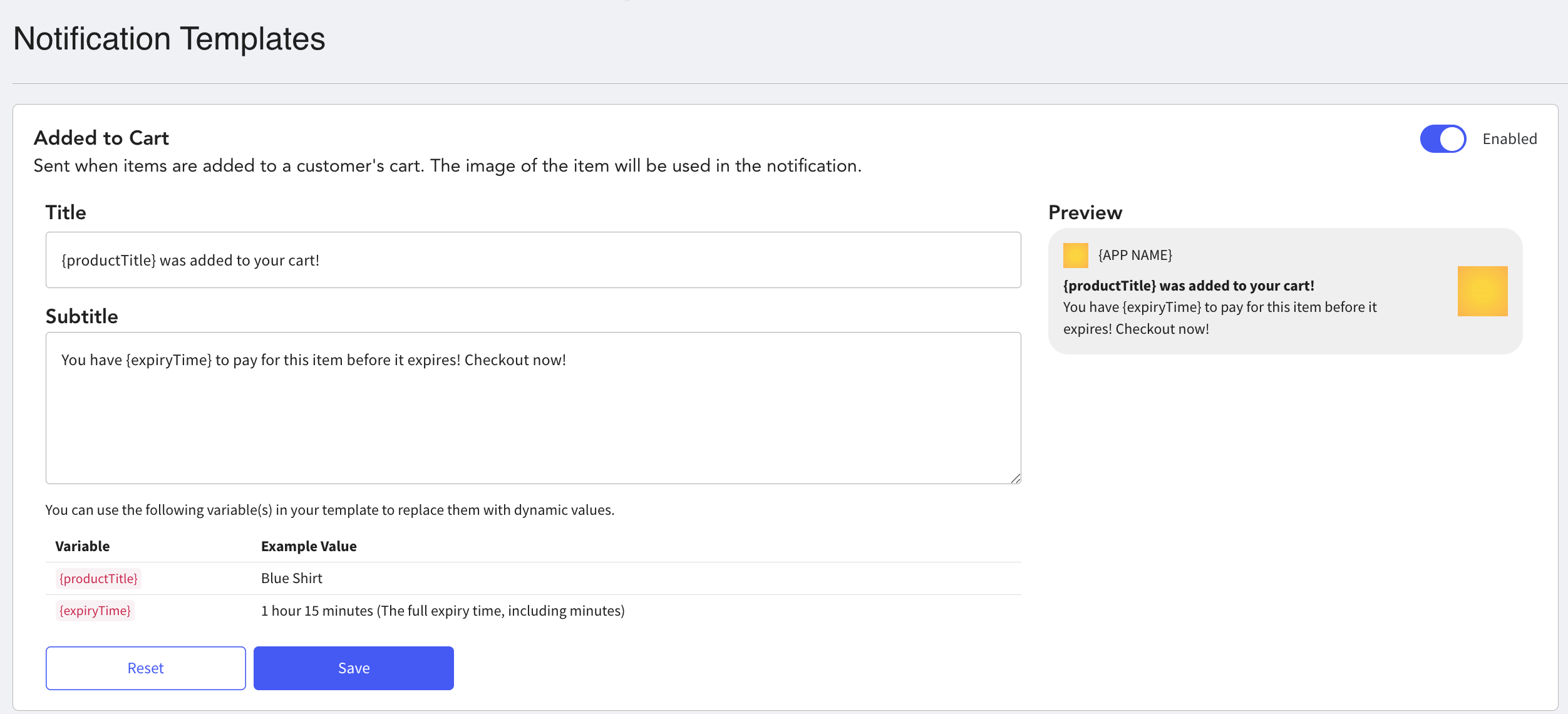Click inside the Subtitle text area
Screen dimensions: 1568x714
[x=532, y=407]
